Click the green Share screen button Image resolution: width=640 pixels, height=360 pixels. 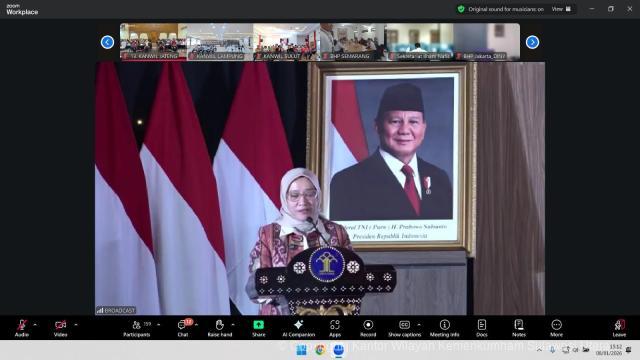point(258,325)
